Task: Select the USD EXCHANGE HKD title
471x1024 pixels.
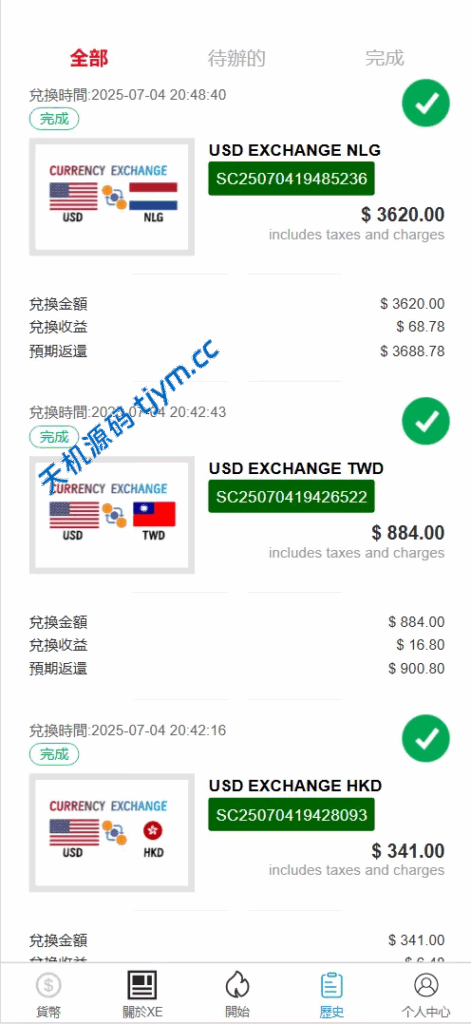Action: click(295, 786)
